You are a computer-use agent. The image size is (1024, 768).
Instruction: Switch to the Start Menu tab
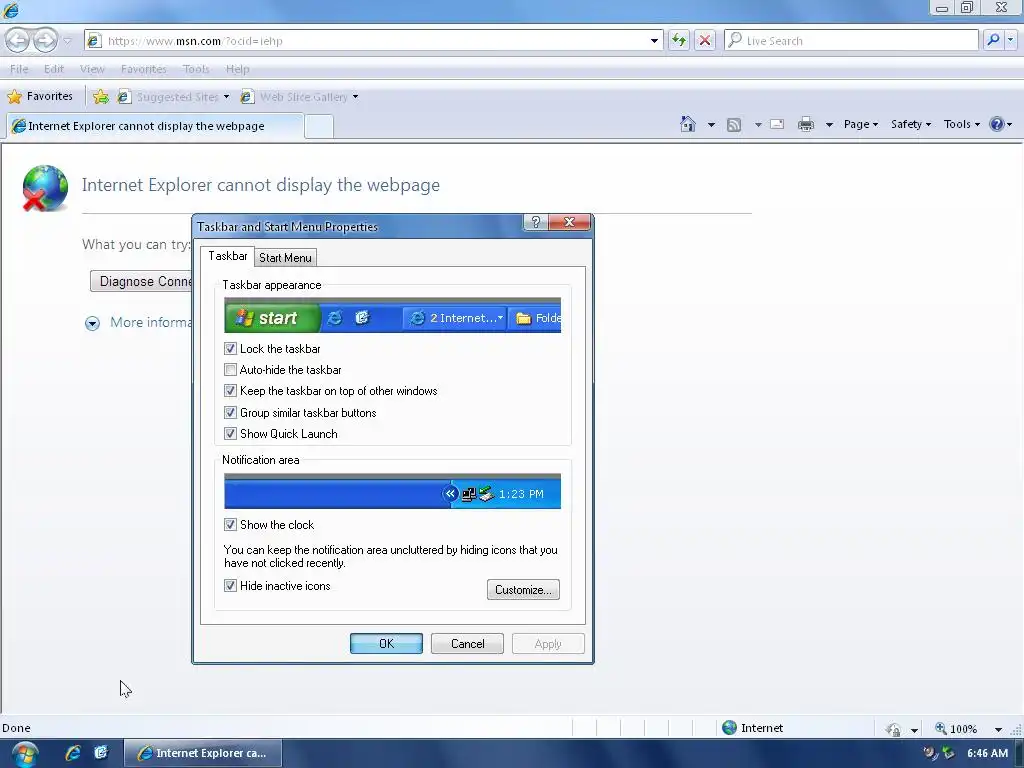point(285,257)
